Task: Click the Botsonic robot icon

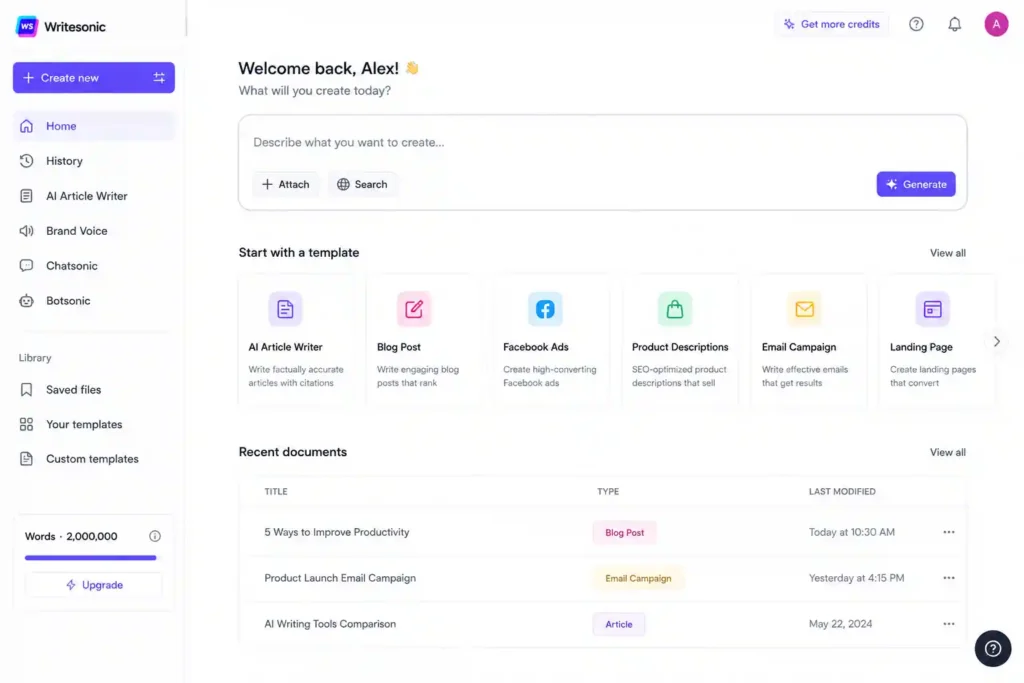Action: click(x=26, y=301)
